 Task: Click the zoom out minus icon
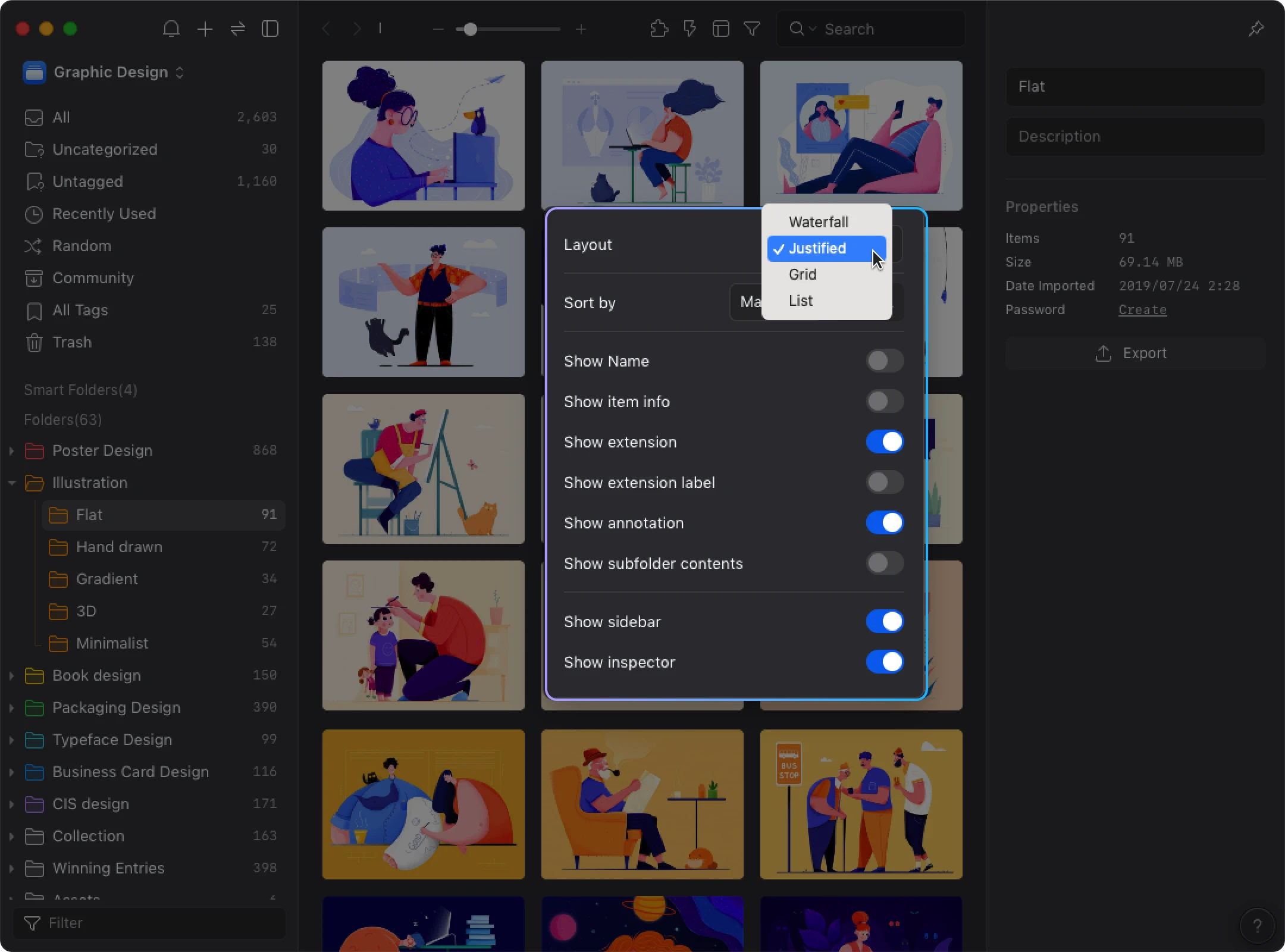[x=438, y=29]
